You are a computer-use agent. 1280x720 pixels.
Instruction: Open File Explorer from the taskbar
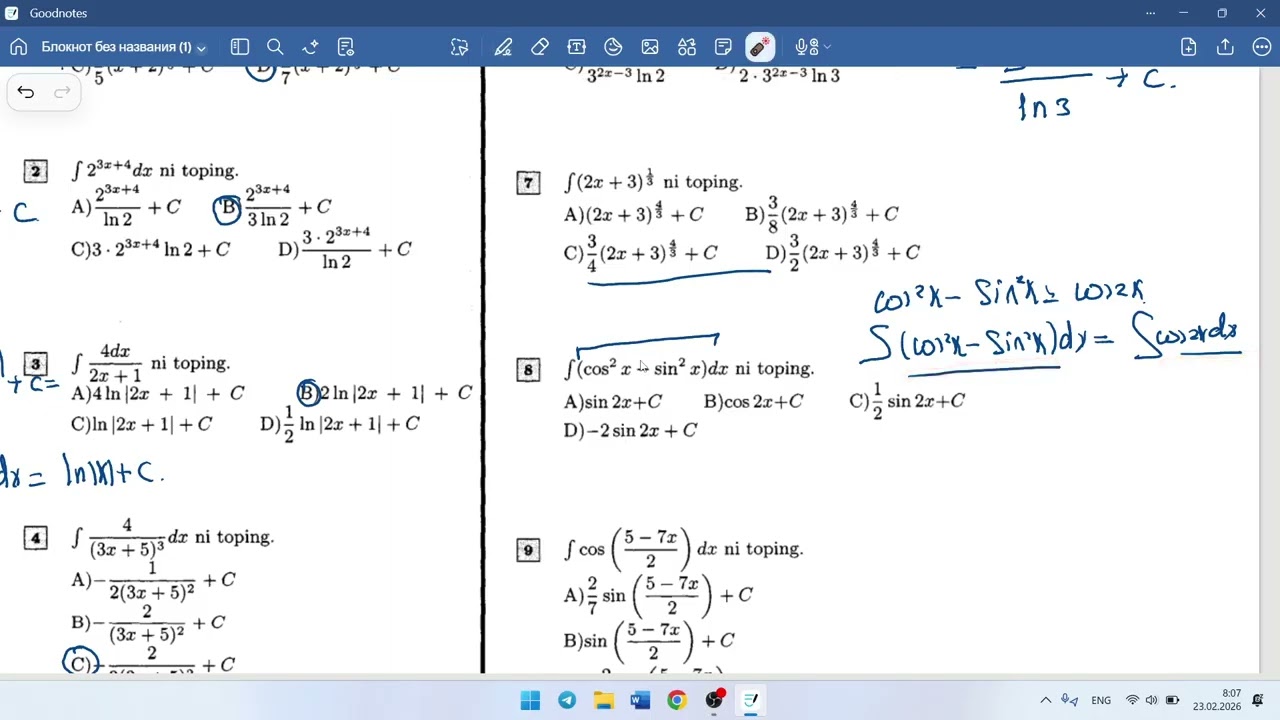click(603, 700)
